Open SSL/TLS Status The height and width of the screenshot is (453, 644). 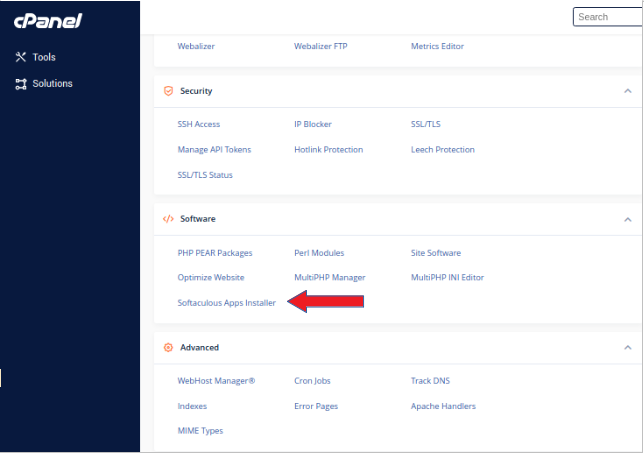coord(205,175)
